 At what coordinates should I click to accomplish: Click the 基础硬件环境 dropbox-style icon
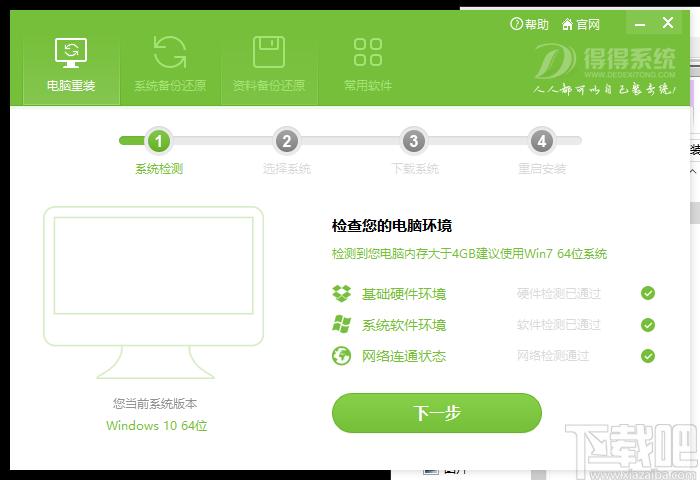342,293
